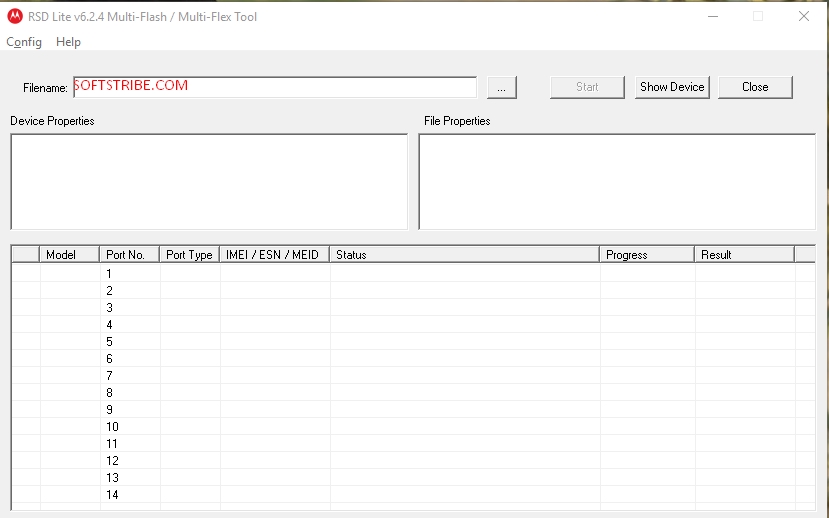This screenshot has height=518, width=829.
Task: Select port number 1 row
Action: point(413,273)
